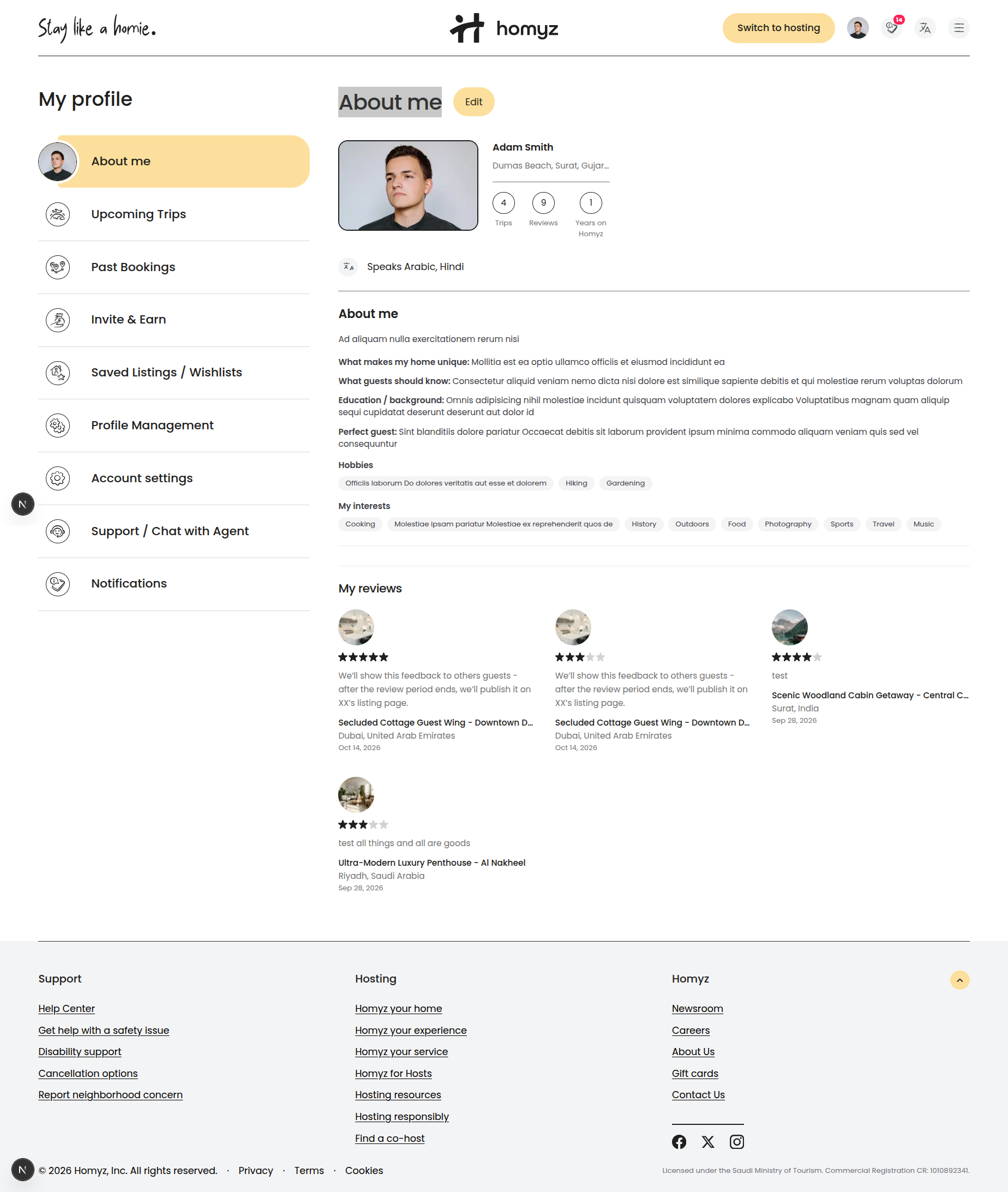Open the Cancellation options link
Image resolution: width=1008 pixels, height=1192 pixels.
[88, 1074]
